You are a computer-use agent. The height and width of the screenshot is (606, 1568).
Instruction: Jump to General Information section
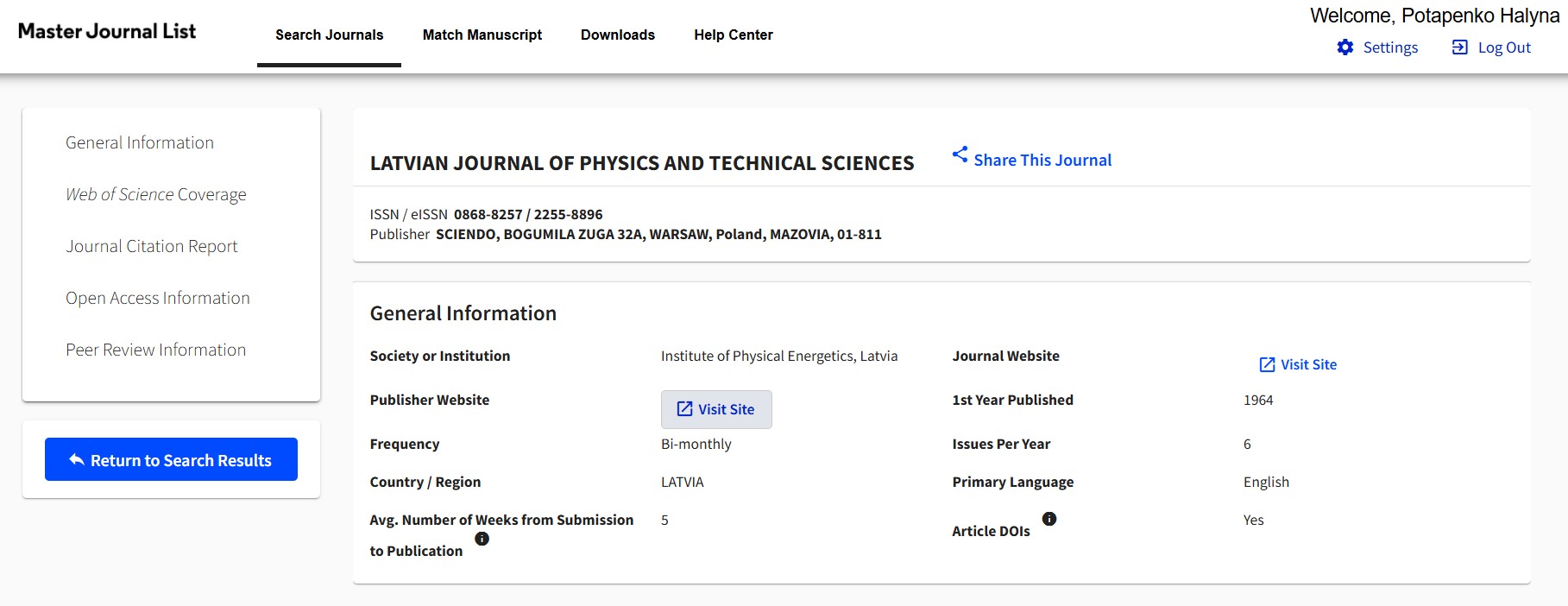point(140,143)
